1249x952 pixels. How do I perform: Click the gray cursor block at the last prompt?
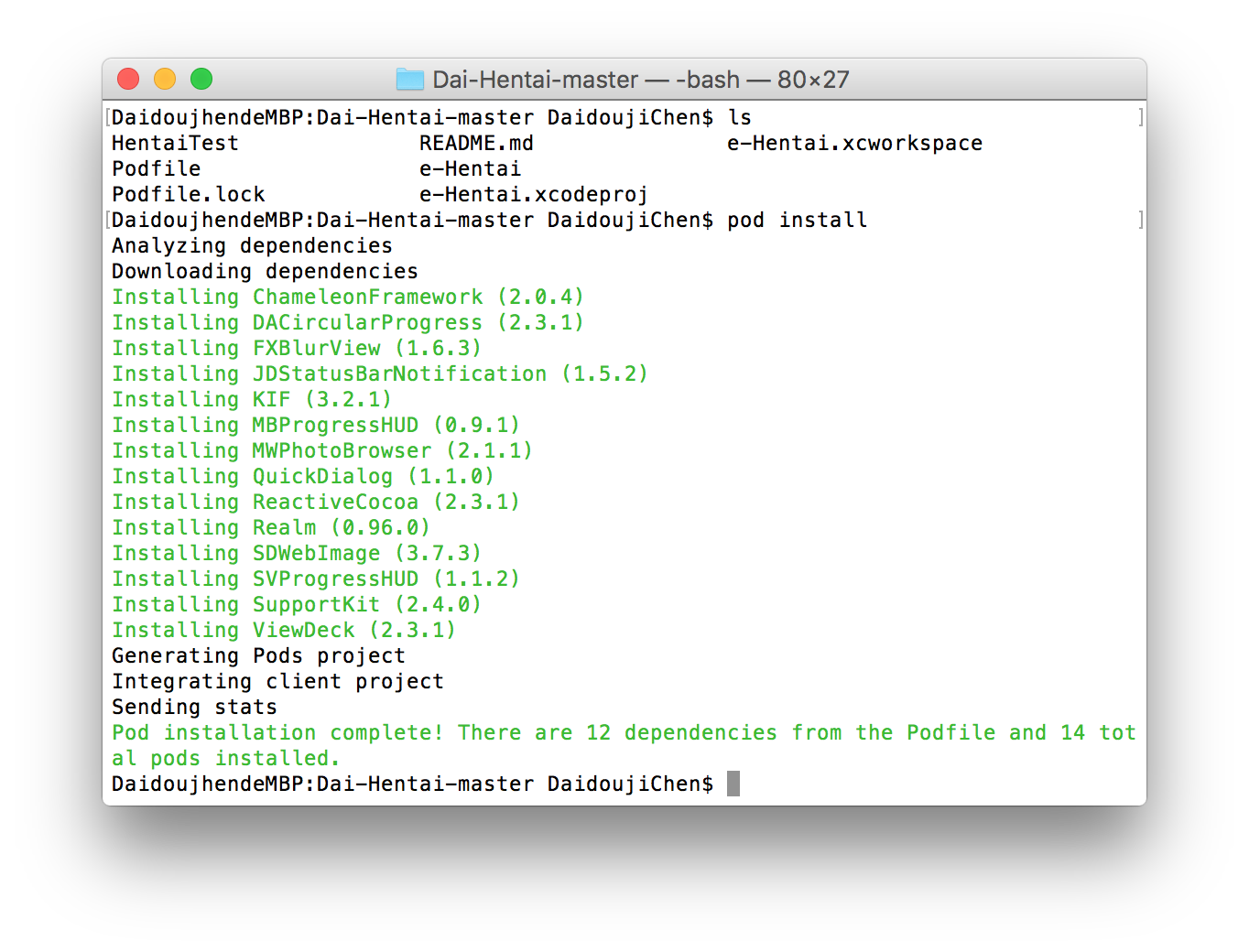coord(733,784)
